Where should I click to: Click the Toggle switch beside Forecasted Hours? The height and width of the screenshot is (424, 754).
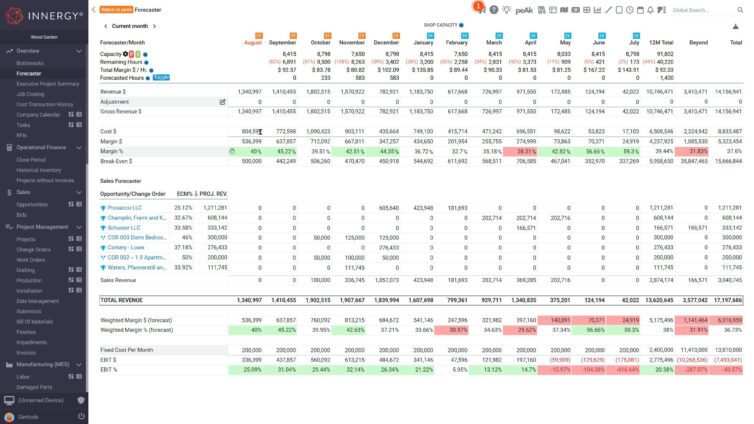coord(161,77)
